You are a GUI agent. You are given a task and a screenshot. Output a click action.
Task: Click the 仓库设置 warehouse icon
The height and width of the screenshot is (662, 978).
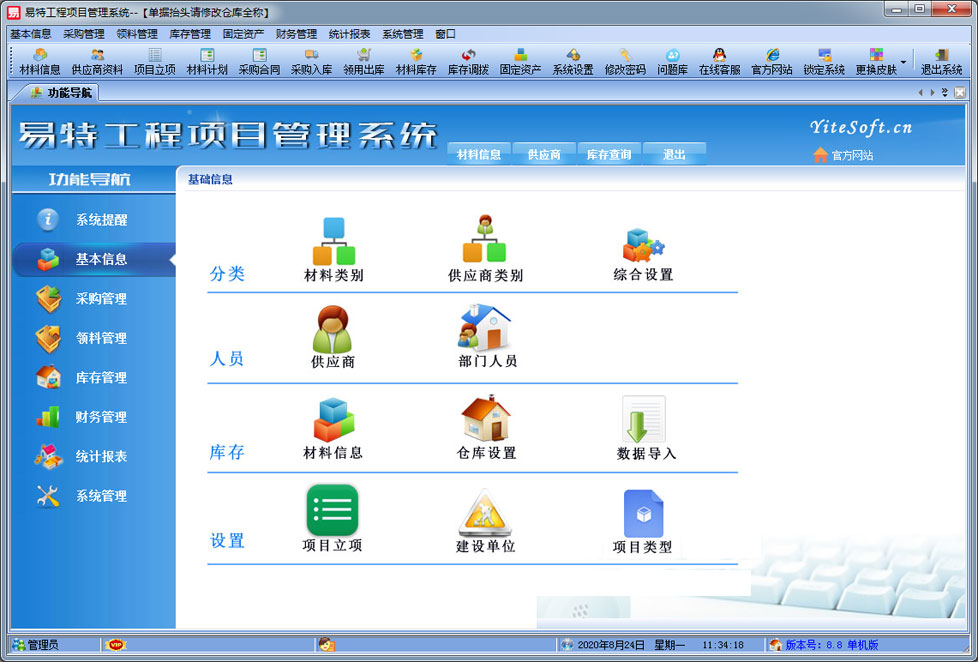(486, 419)
